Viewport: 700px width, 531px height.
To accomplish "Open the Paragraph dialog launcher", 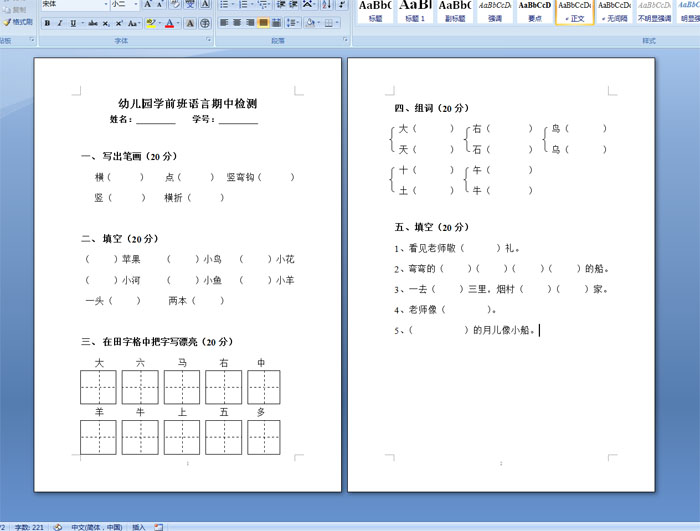I will click(345, 40).
